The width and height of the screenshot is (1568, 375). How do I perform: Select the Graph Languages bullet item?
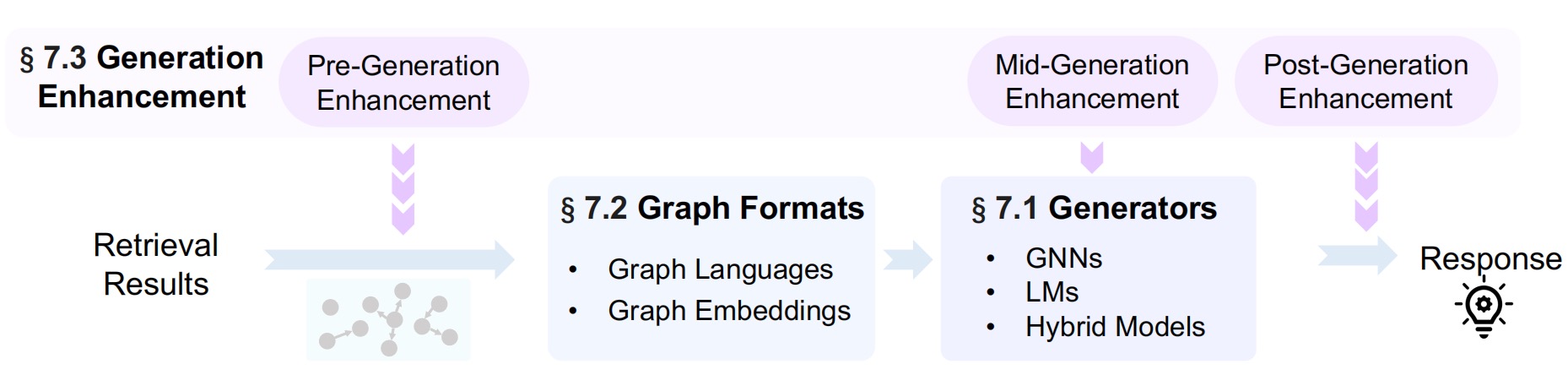720,269
